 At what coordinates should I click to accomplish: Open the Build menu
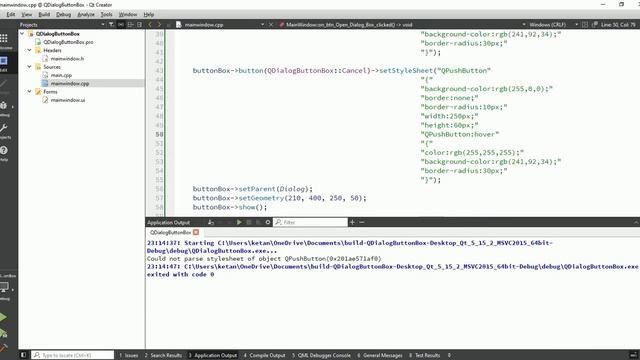(44, 14)
